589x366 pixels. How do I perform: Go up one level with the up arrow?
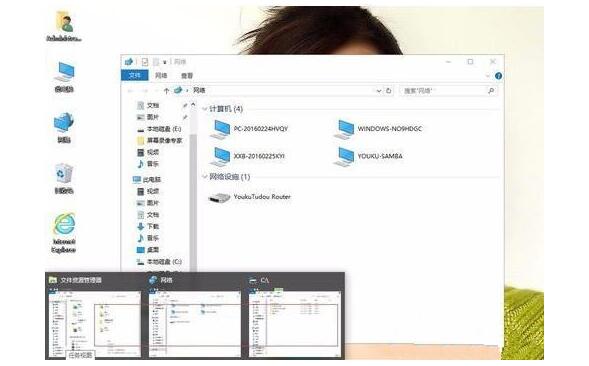coord(166,91)
